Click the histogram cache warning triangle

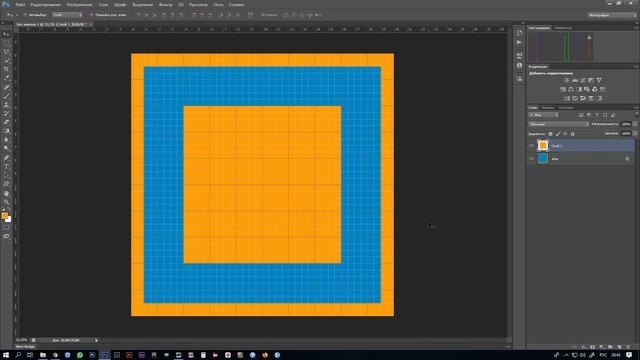coord(589,37)
